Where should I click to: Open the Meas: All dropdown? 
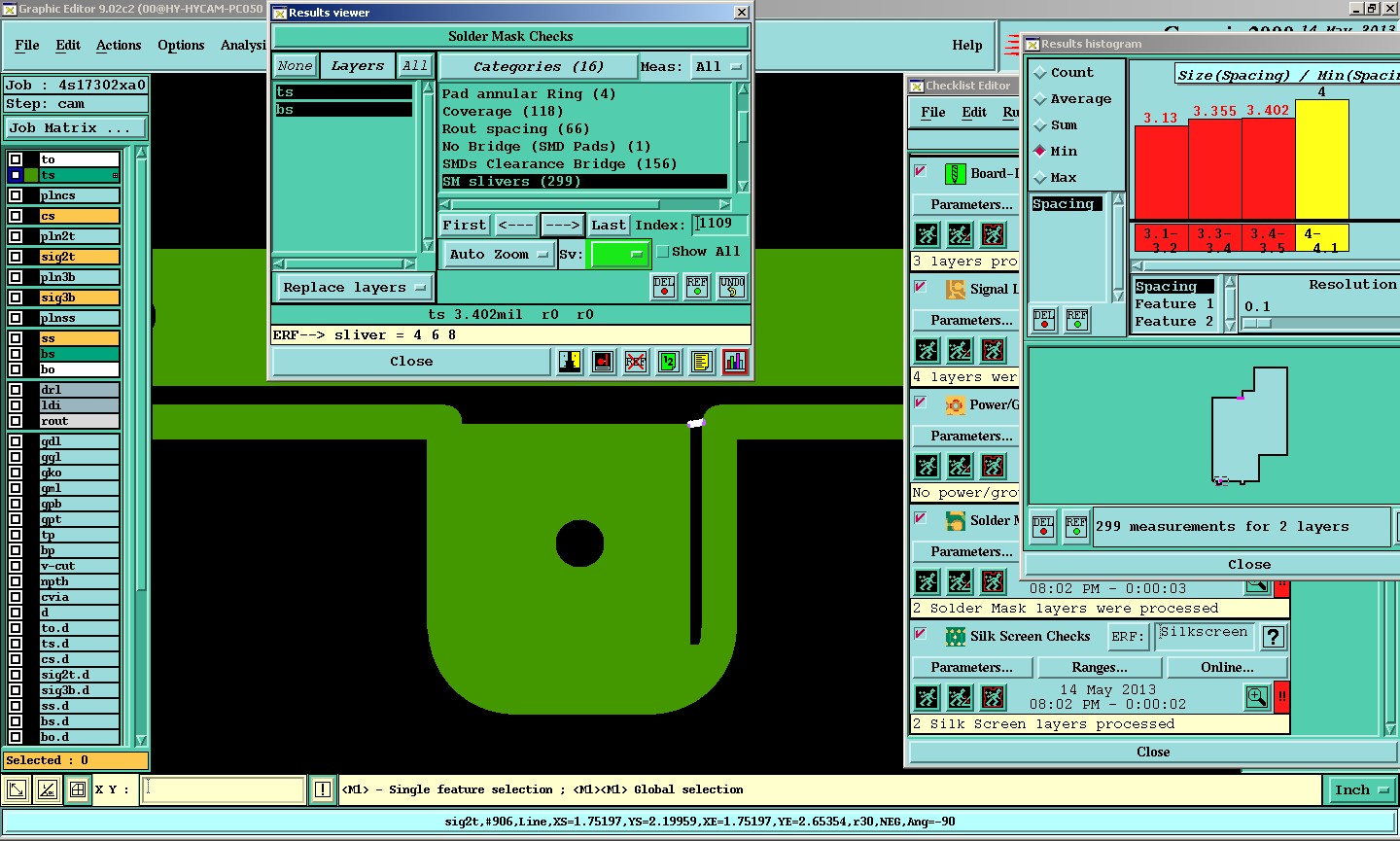(719, 67)
